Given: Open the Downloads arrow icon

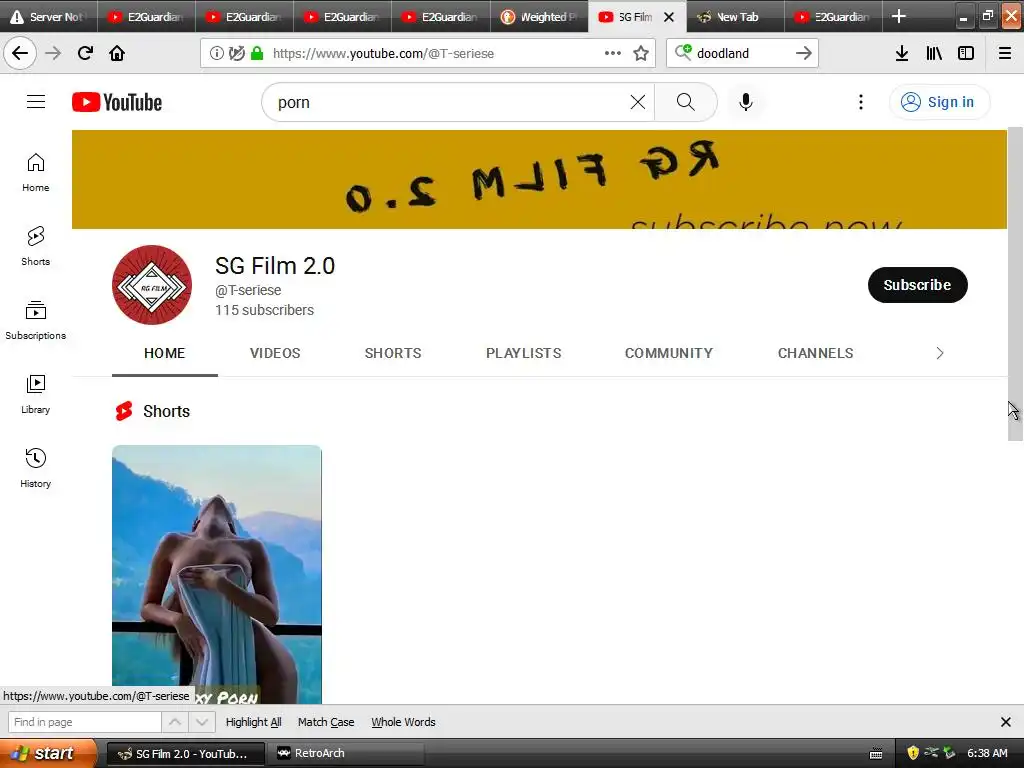Looking at the screenshot, I should coord(902,53).
